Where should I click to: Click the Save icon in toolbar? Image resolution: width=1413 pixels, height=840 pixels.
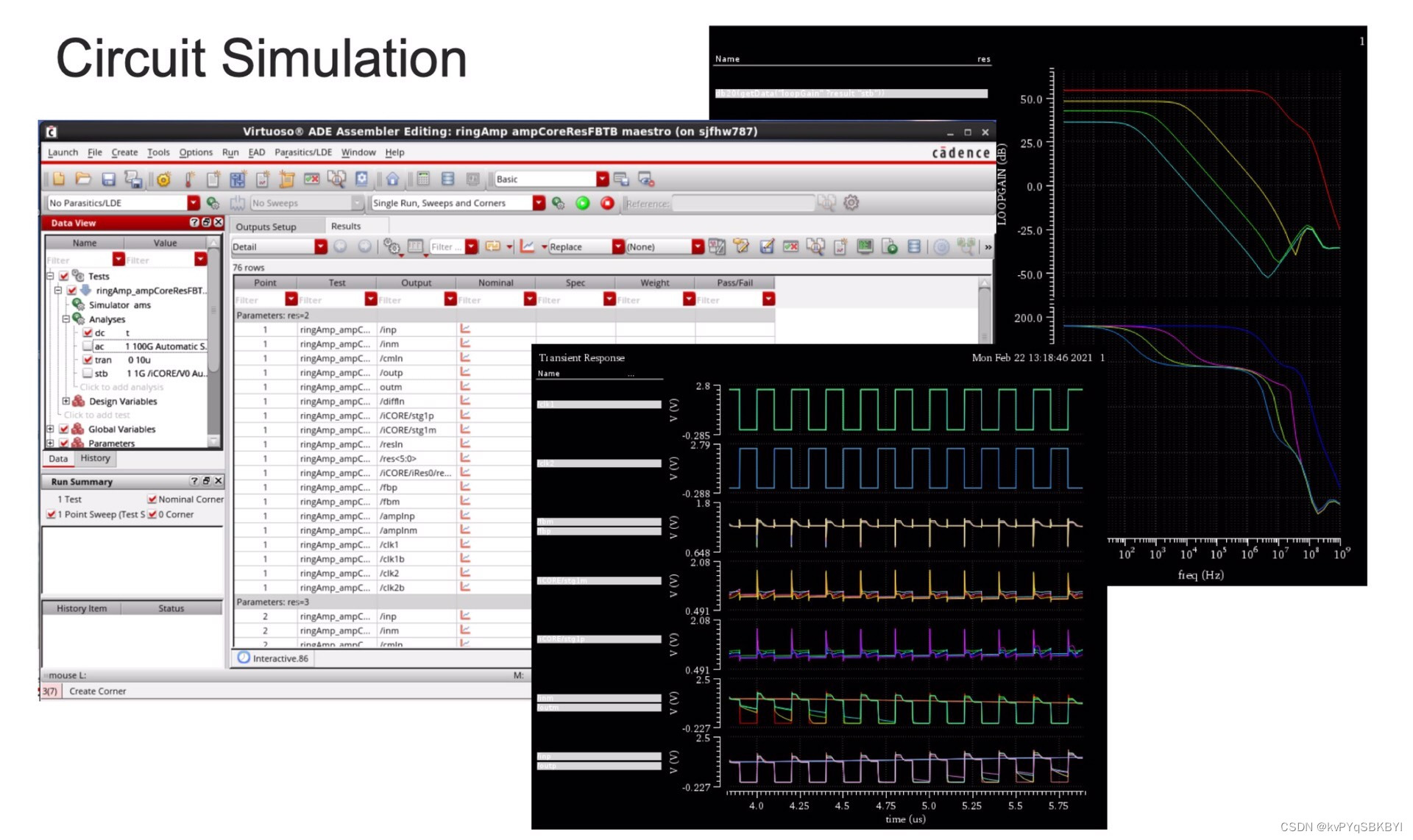(x=108, y=179)
